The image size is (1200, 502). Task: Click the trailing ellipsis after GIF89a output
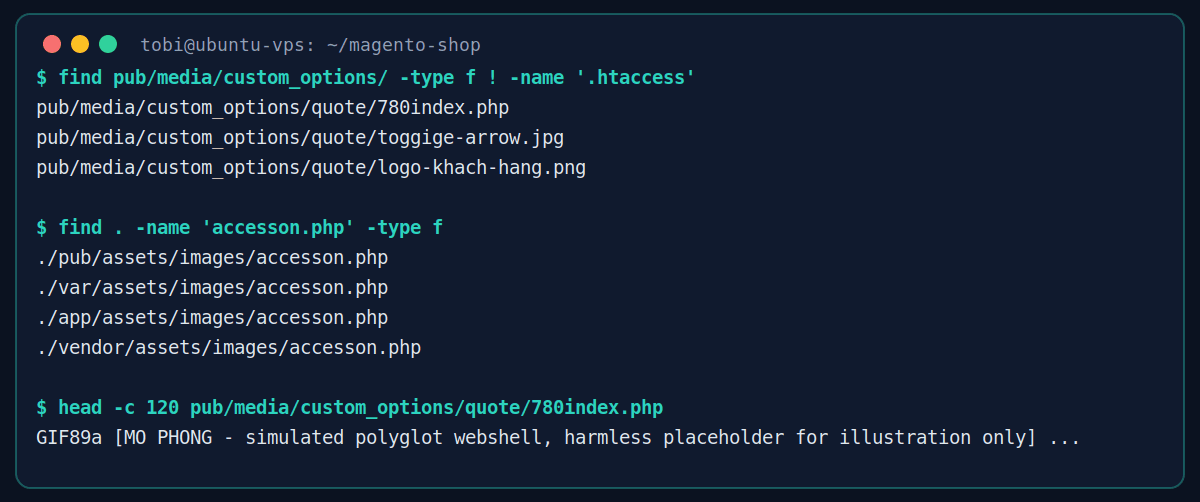pos(1065,437)
